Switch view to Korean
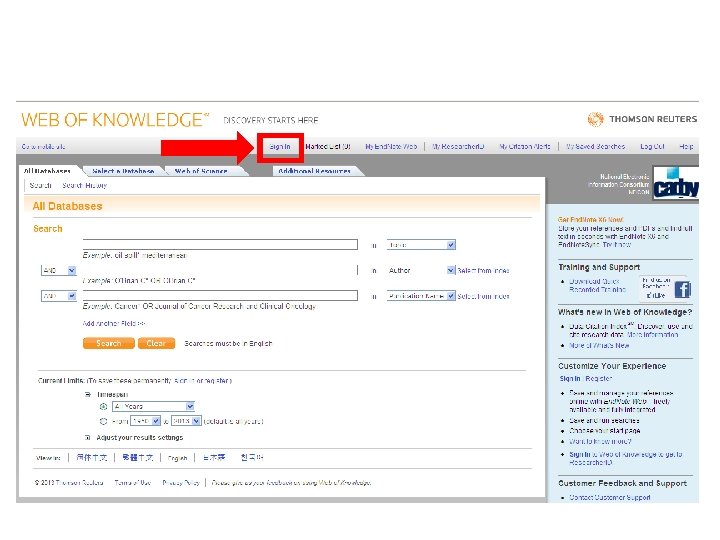The image size is (720, 540). coord(252,458)
